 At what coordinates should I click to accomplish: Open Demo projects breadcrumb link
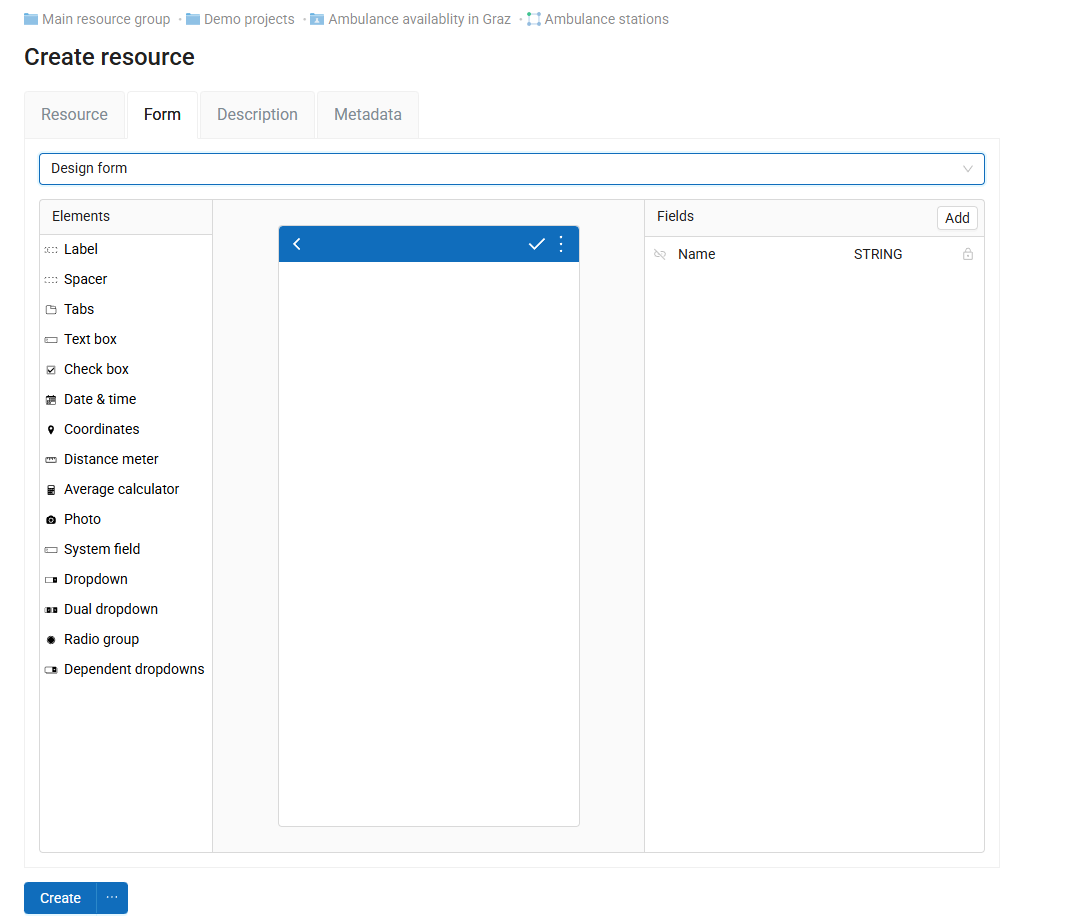tap(249, 19)
